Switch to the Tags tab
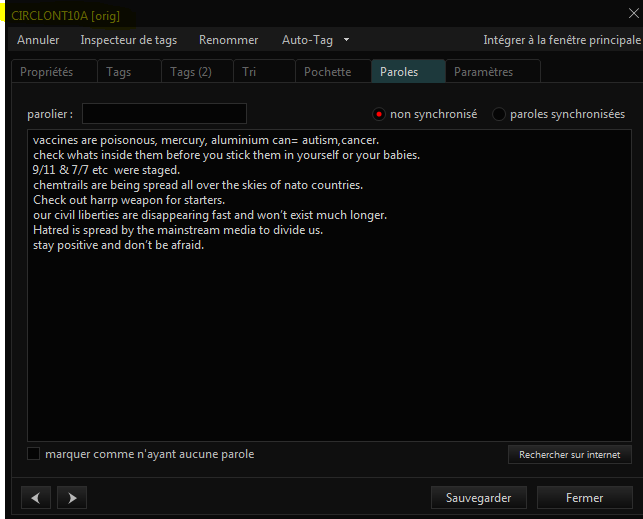643x519 pixels. (129, 72)
